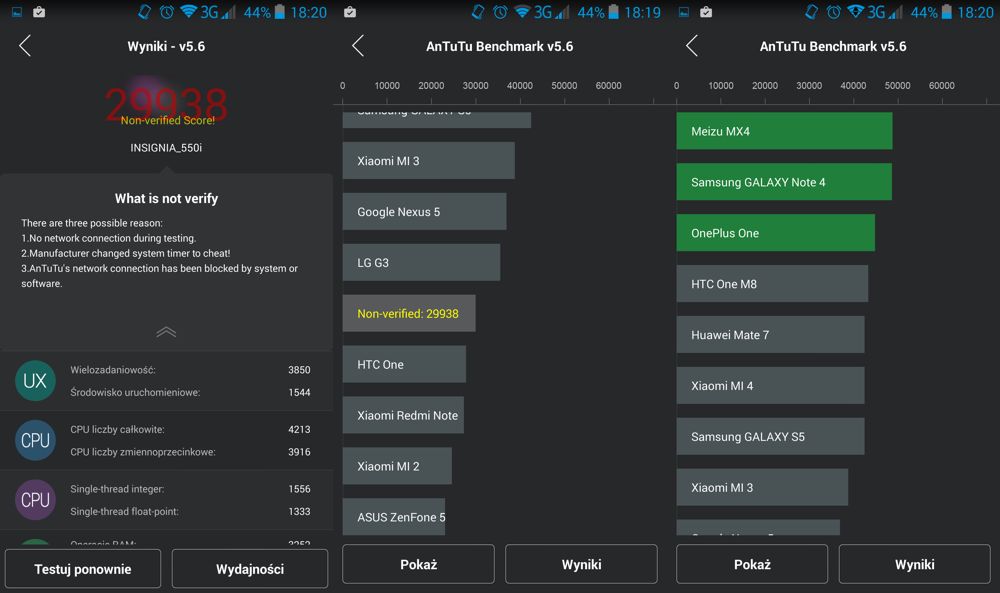Collapse the 'What is not verify' panel

[x=166, y=332]
